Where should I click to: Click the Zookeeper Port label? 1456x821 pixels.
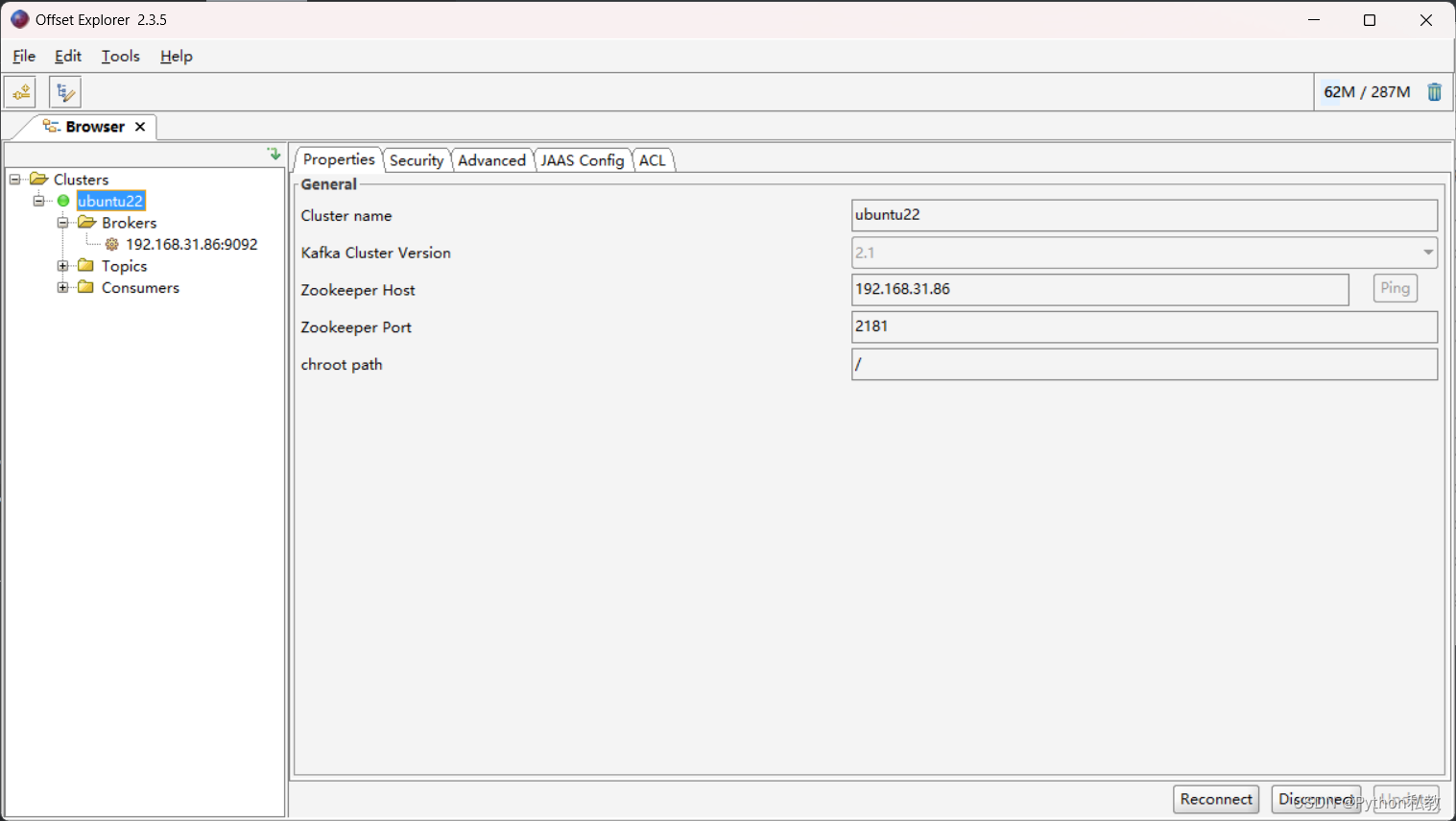(x=356, y=327)
